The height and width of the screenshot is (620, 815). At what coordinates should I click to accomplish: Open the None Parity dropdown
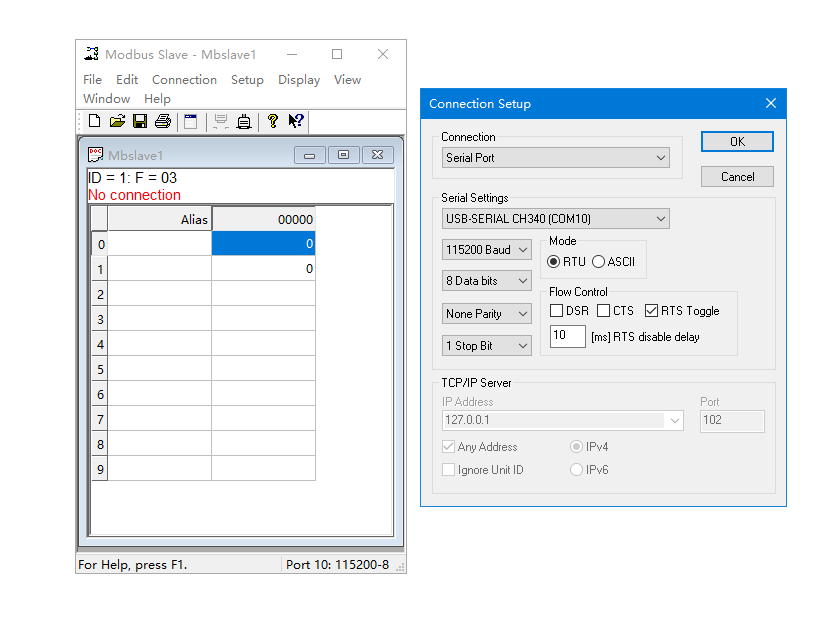click(x=487, y=314)
